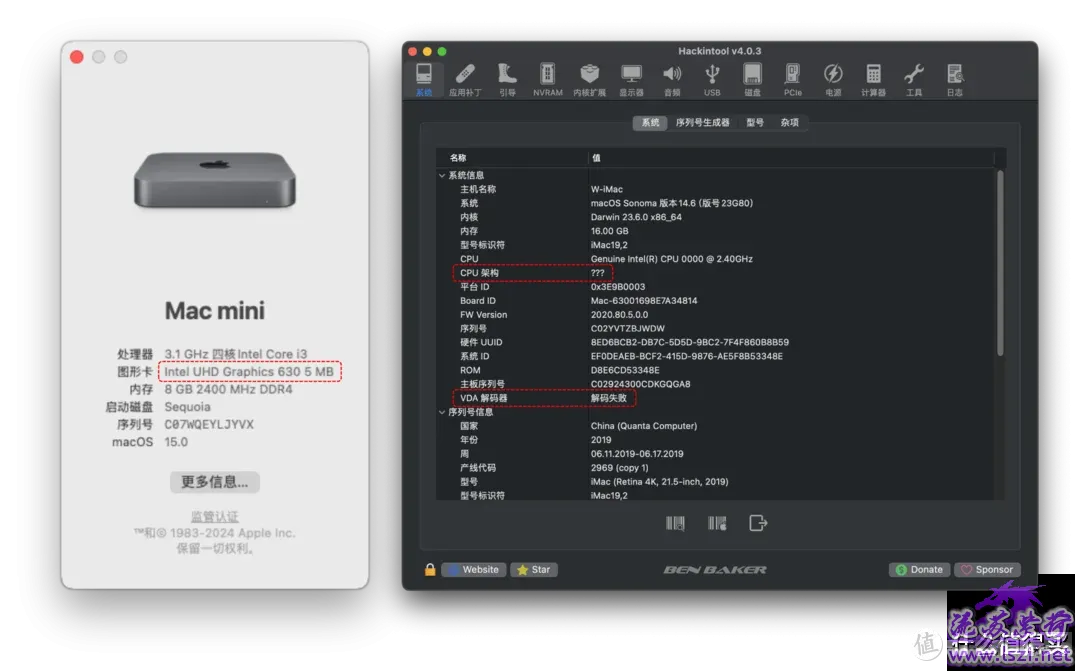Open the 内核扩展 kext toolbar icon
1080x671 pixels.
(x=590, y=79)
